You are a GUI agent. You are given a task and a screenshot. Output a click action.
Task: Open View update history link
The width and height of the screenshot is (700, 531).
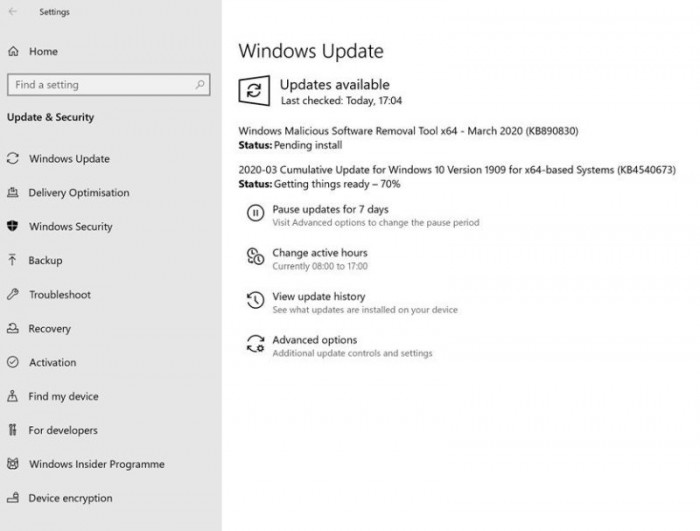tap(318, 296)
